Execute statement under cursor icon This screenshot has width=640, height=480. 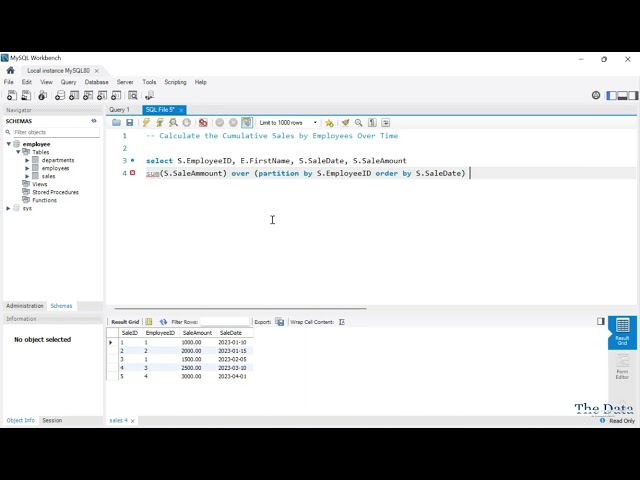[160, 122]
